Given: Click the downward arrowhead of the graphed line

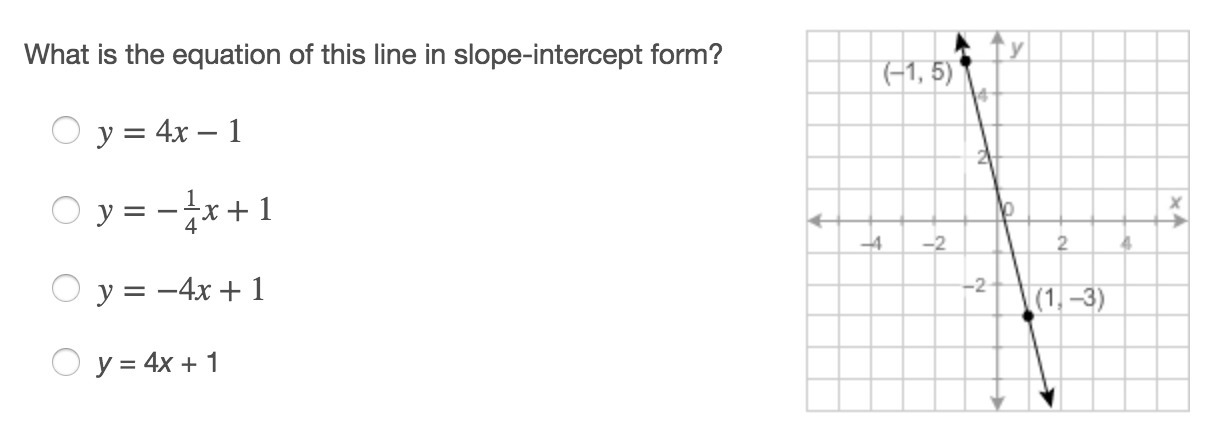Looking at the screenshot, I should coord(1047,397).
